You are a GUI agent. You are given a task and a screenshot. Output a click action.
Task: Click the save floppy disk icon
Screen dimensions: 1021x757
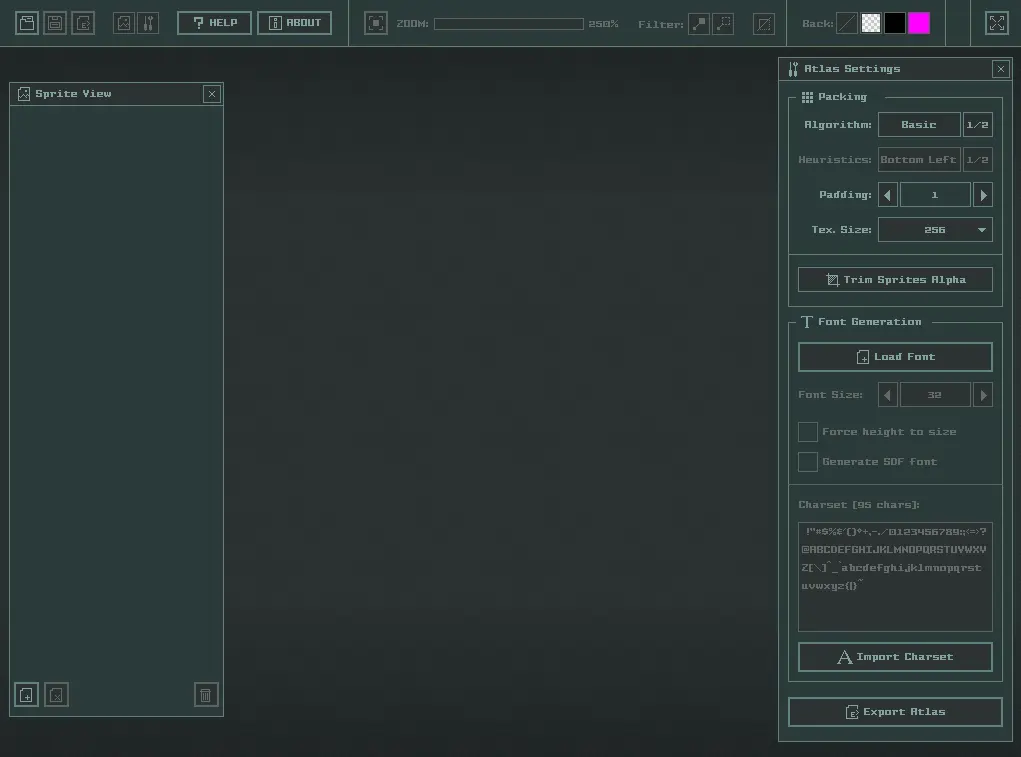55,23
